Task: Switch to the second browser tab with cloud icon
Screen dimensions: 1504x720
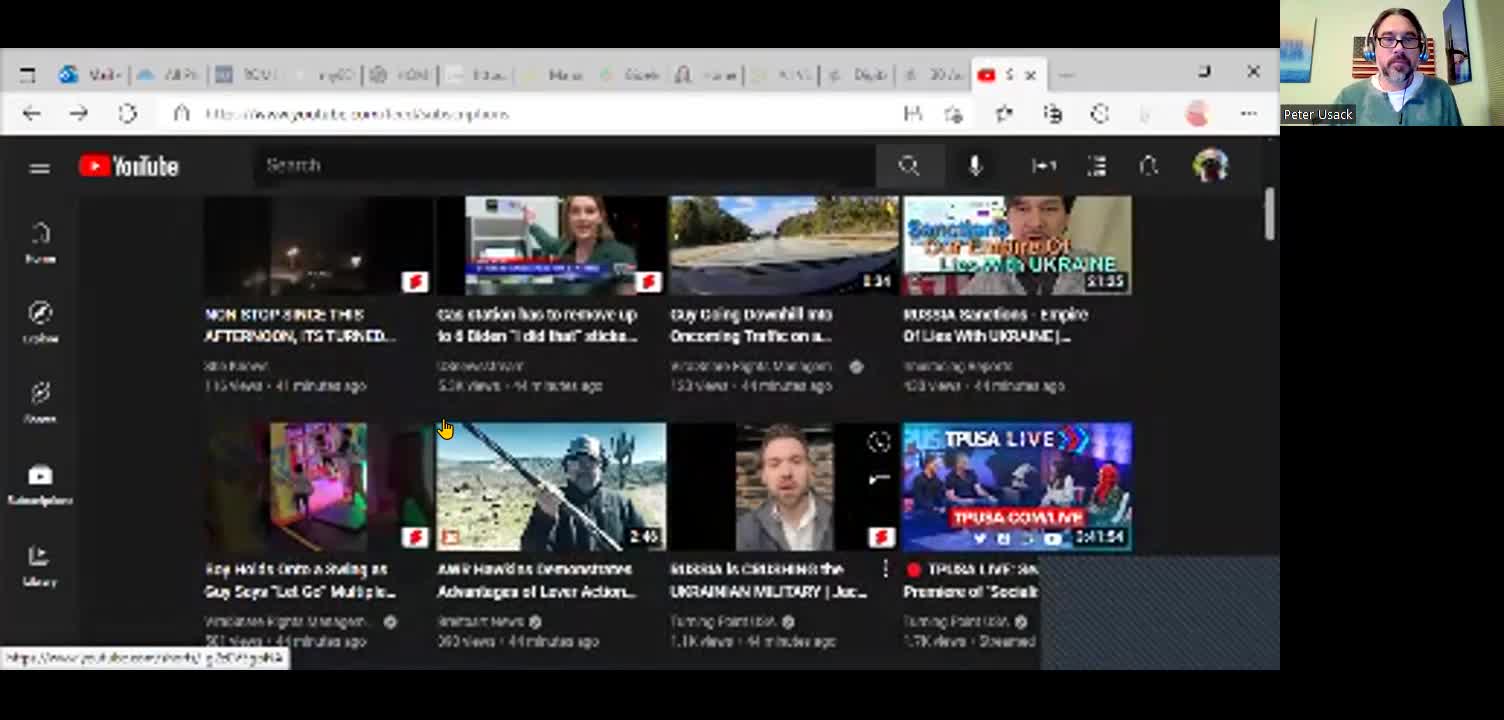Action: pyautogui.click(x=167, y=75)
